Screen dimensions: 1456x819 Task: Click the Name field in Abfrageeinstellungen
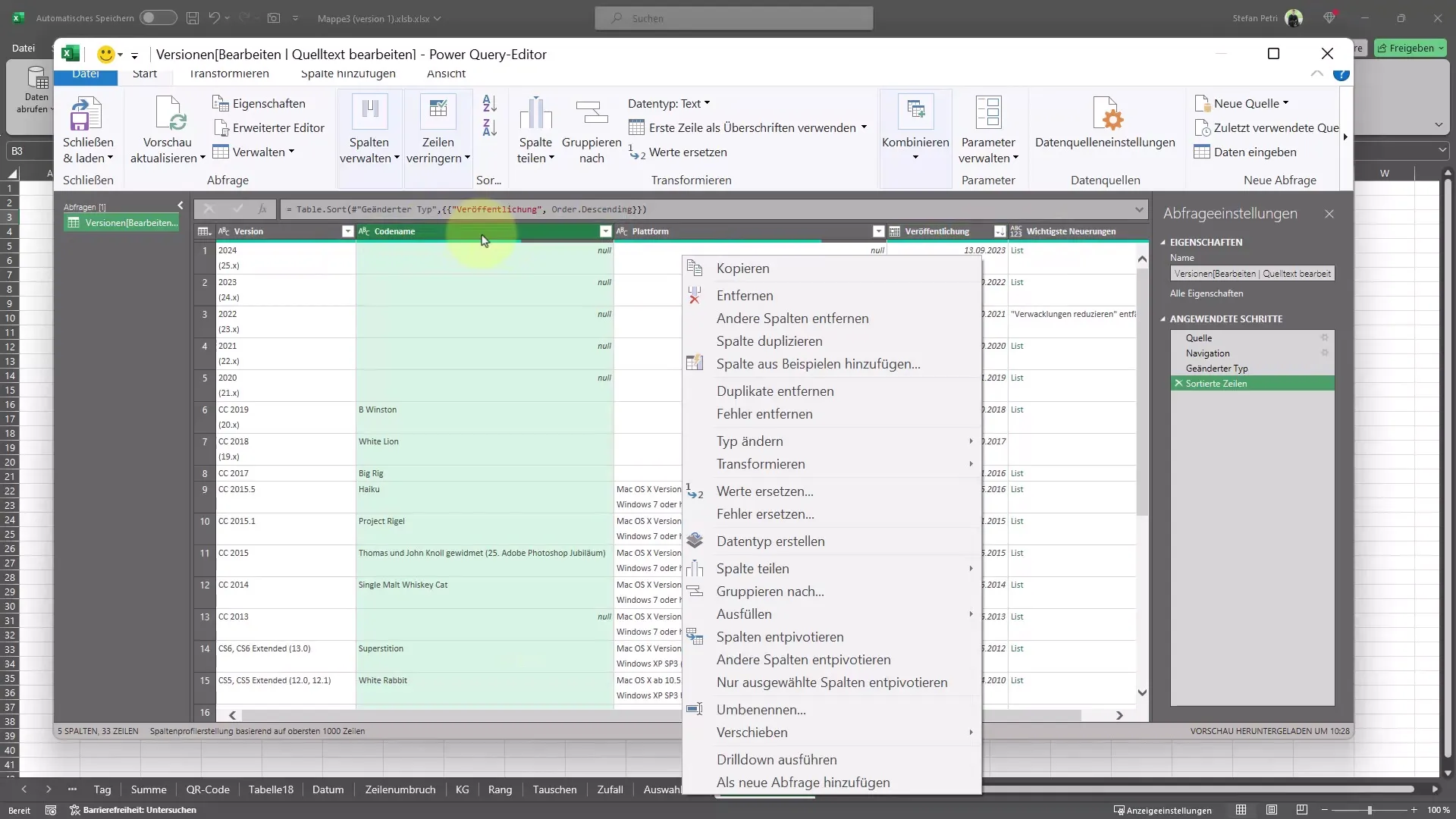click(x=1252, y=274)
